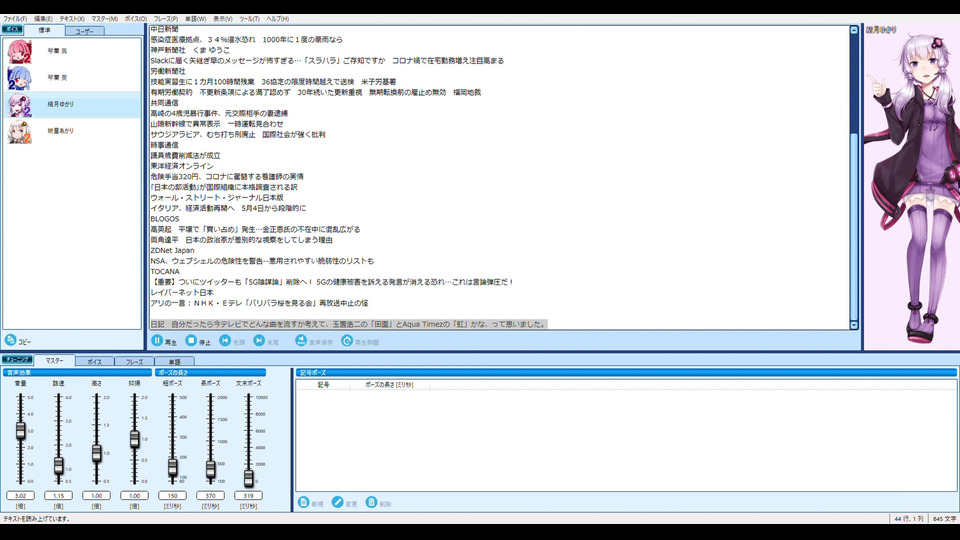Open the ツール(T) menu
This screenshot has width=960, height=540.
click(x=249, y=19)
